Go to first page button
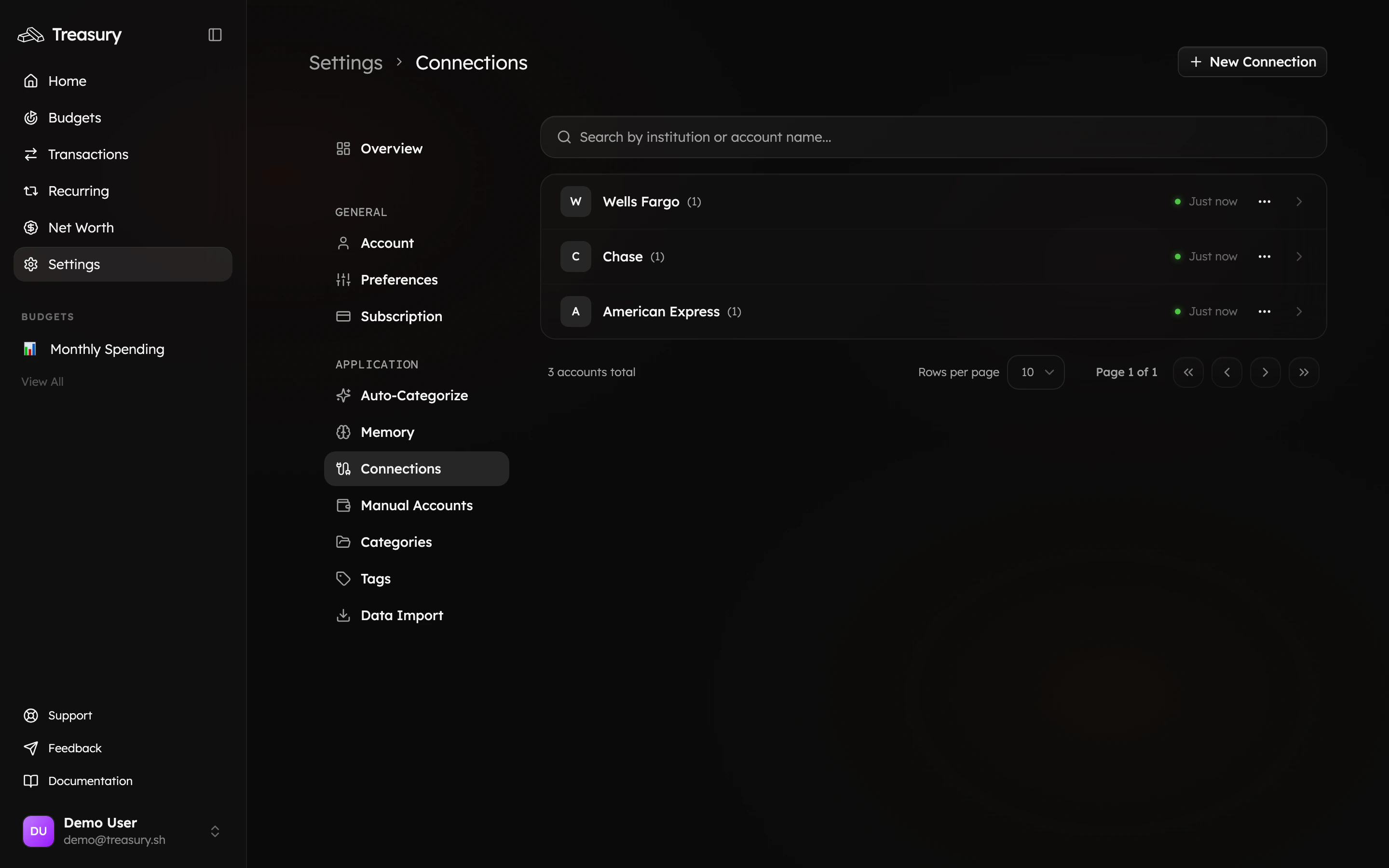Image resolution: width=1389 pixels, height=868 pixels. (x=1188, y=372)
